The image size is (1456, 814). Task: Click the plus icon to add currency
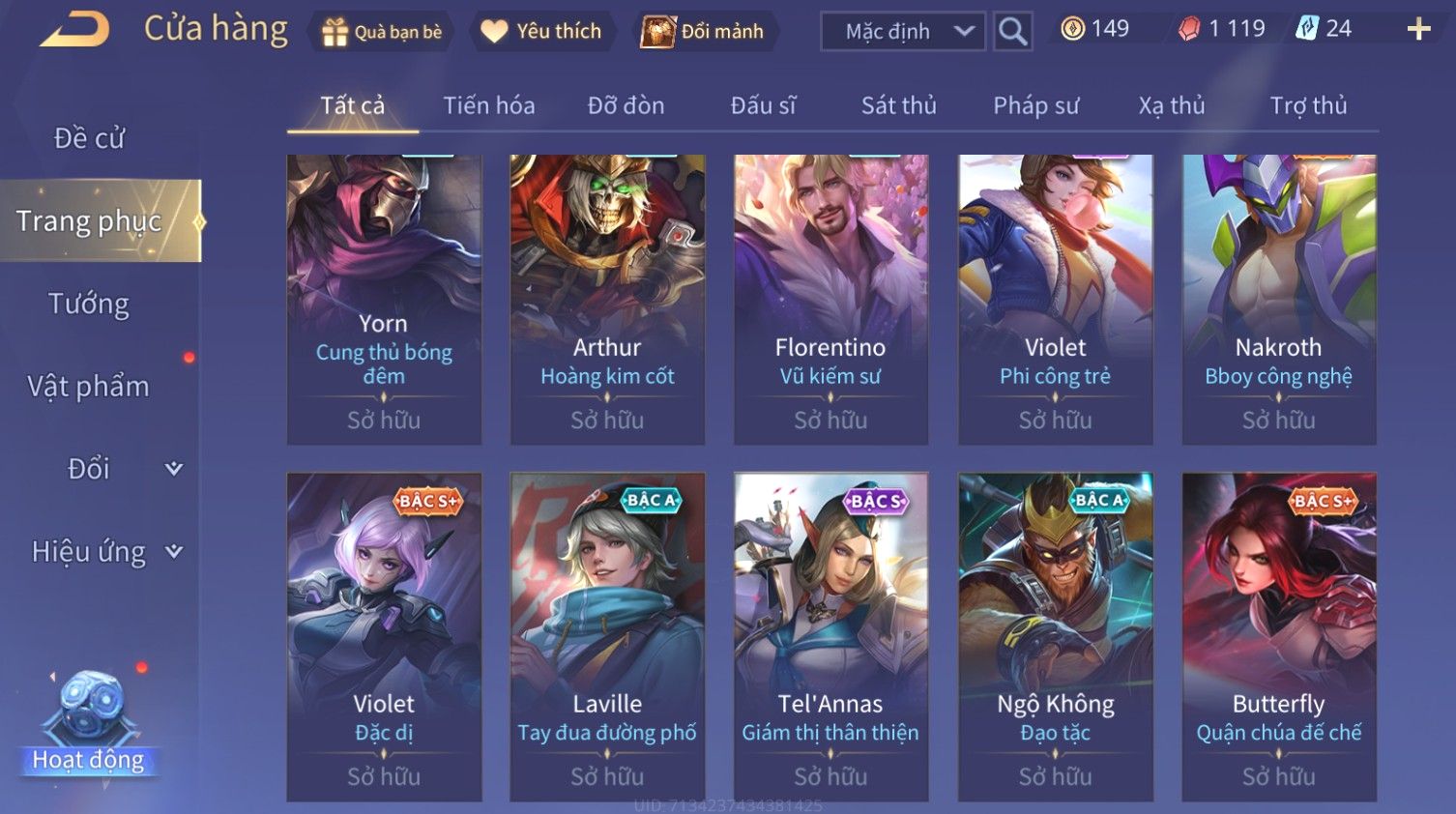coord(1418,29)
